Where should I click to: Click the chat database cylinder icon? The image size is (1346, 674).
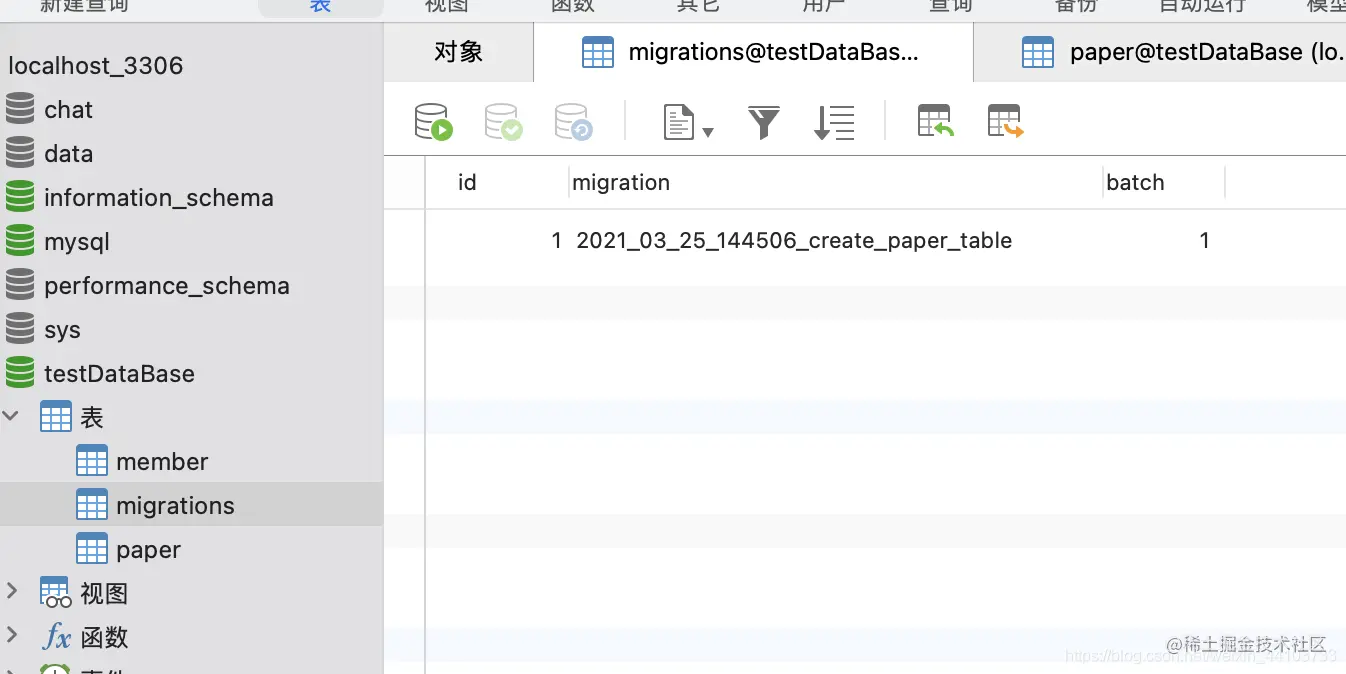[20, 108]
